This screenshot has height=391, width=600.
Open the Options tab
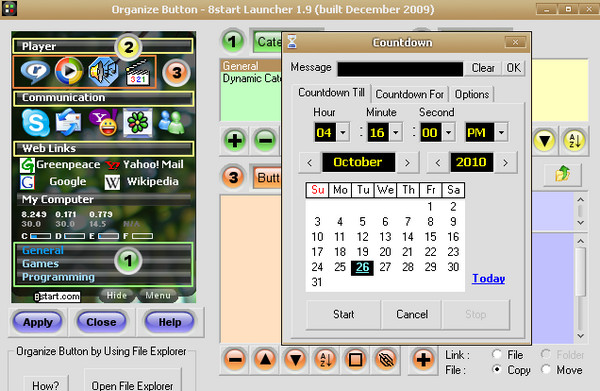click(x=472, y=94)
